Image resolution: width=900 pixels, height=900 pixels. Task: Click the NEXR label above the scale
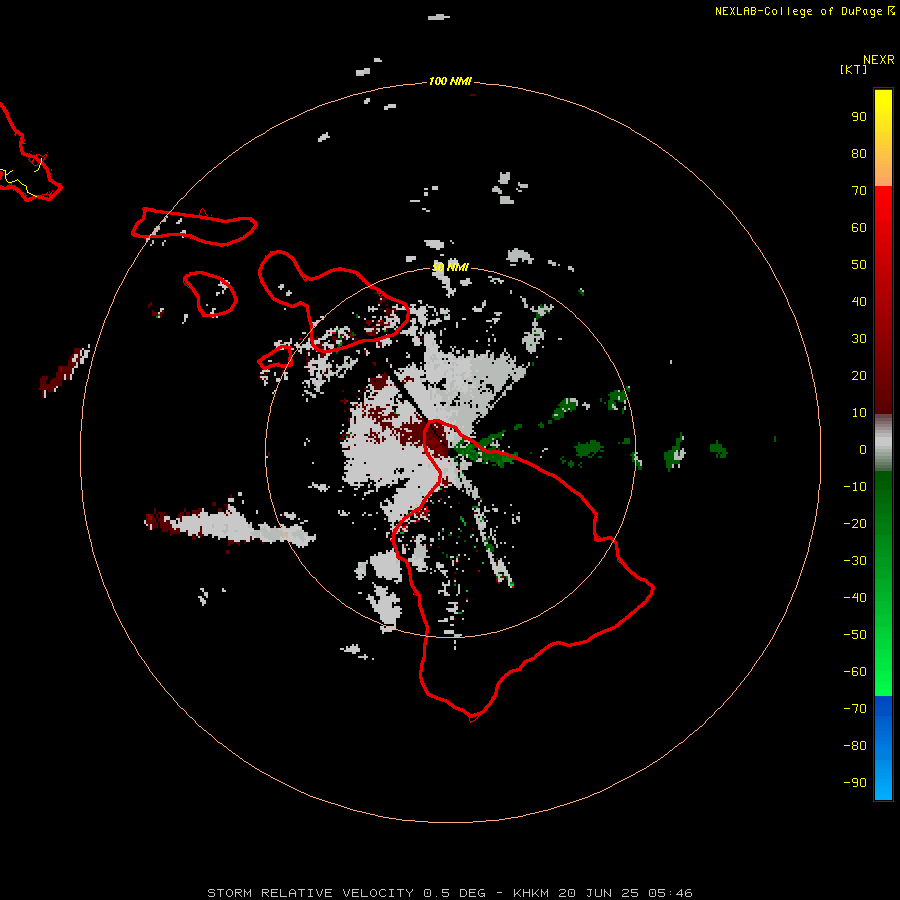pos(878,60)
